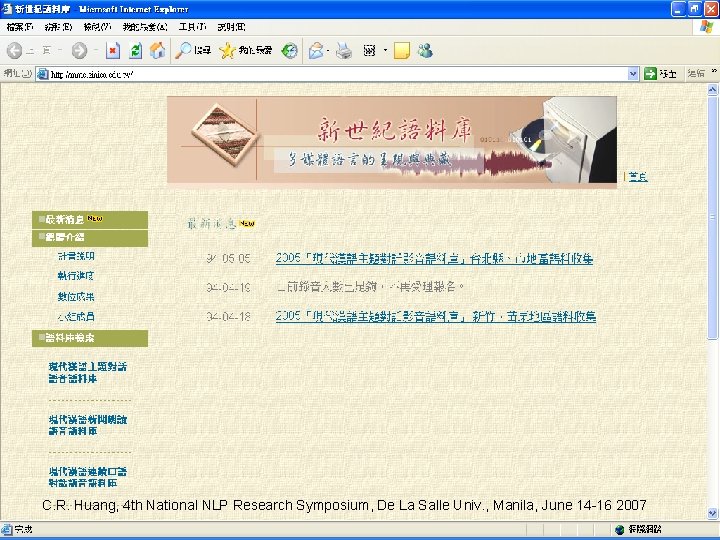Open the Edit button dropdown arrow

pos(385,51)
